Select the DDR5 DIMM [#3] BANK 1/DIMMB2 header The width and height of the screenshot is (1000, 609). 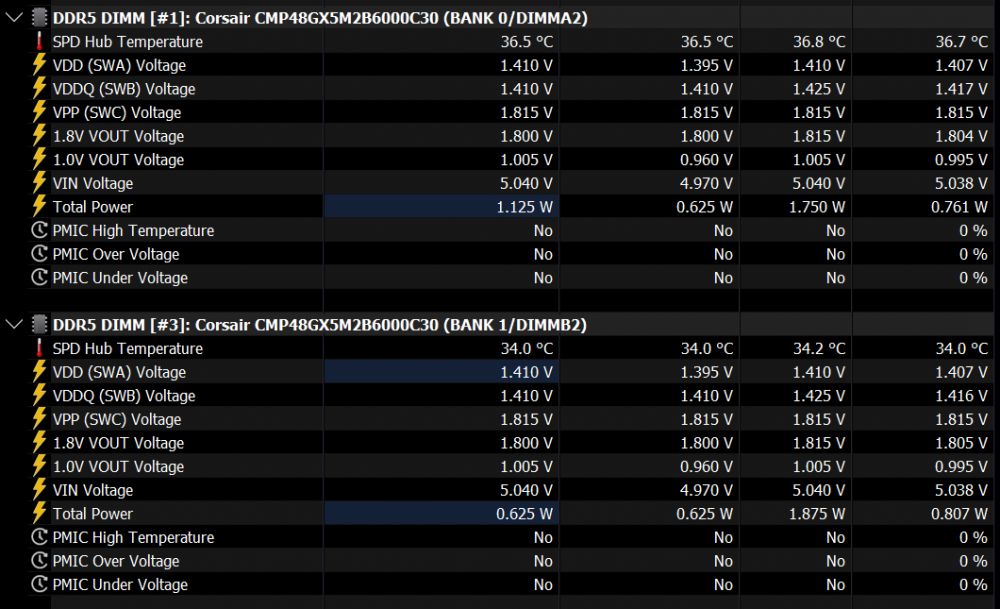pos(320,325)
